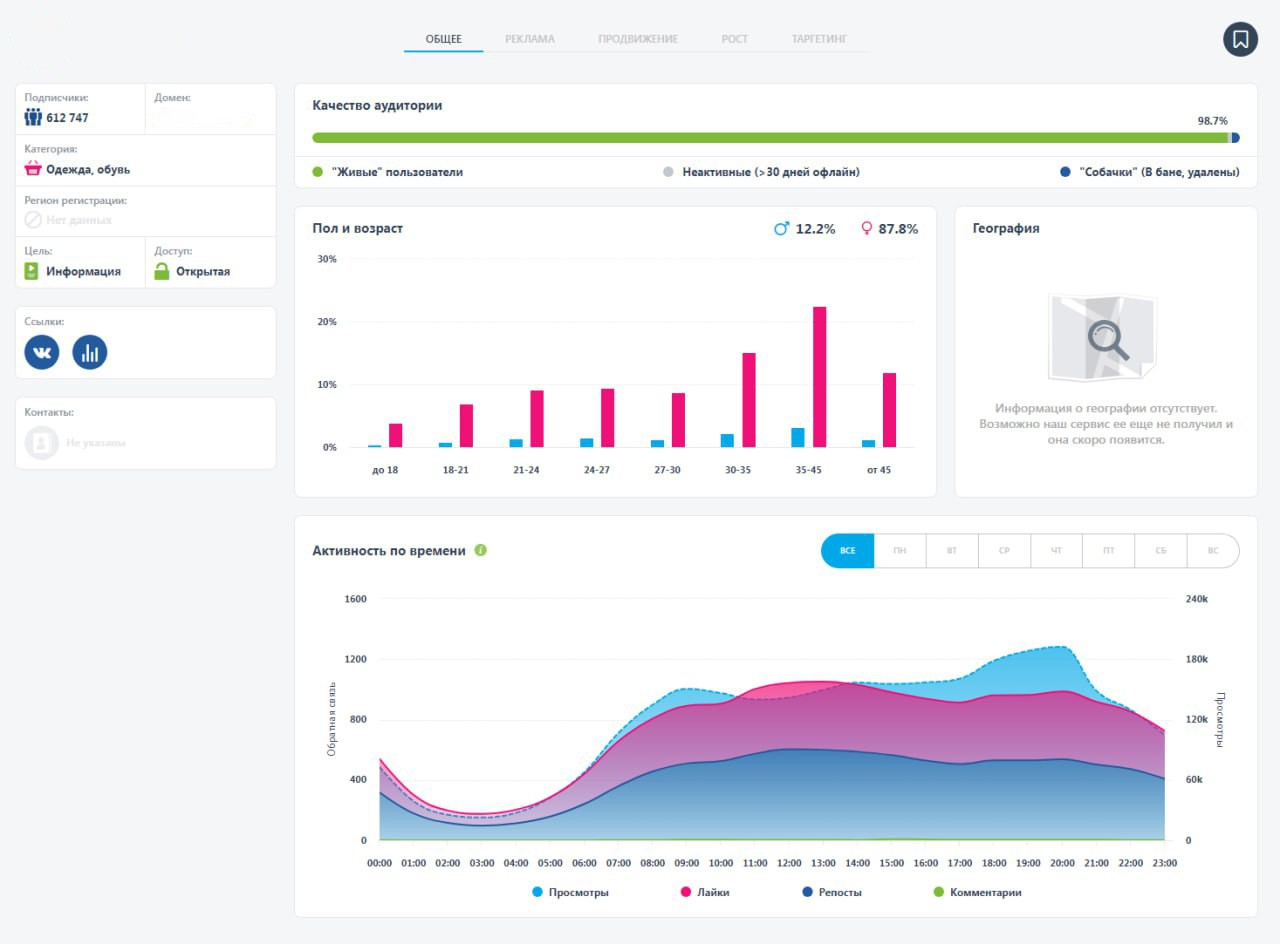1280x944 pixels.
Task: Click the no-data region icon
Action: [x=33, y=220]
